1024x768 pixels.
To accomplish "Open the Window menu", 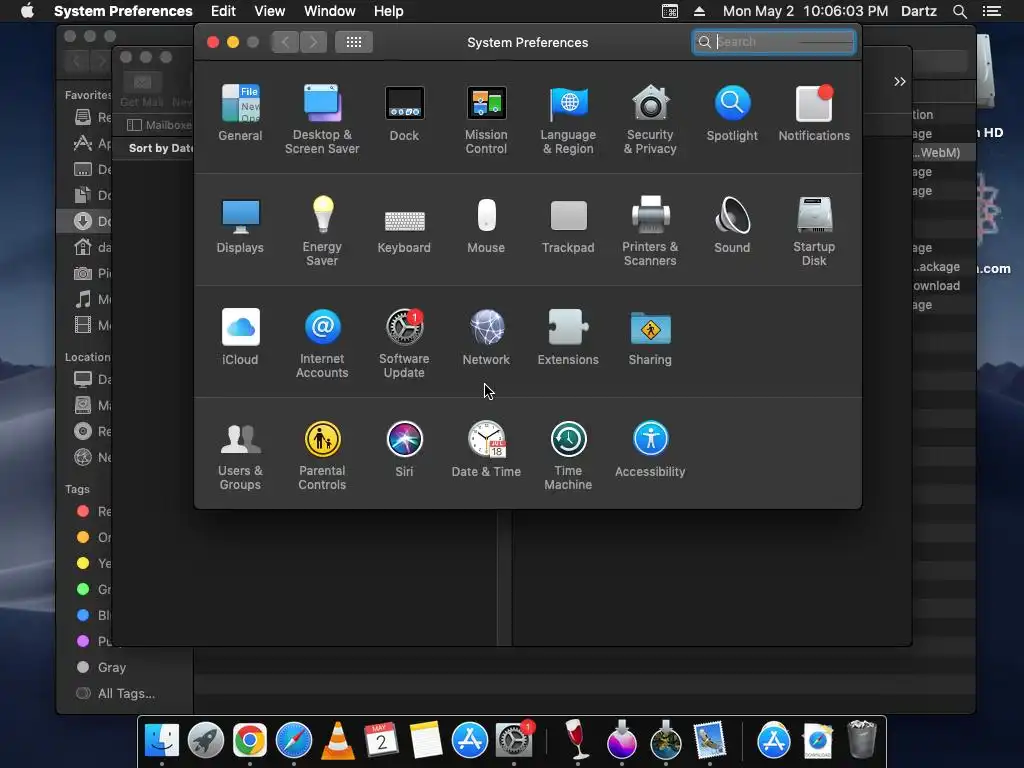I will click(x=330, y=11).
